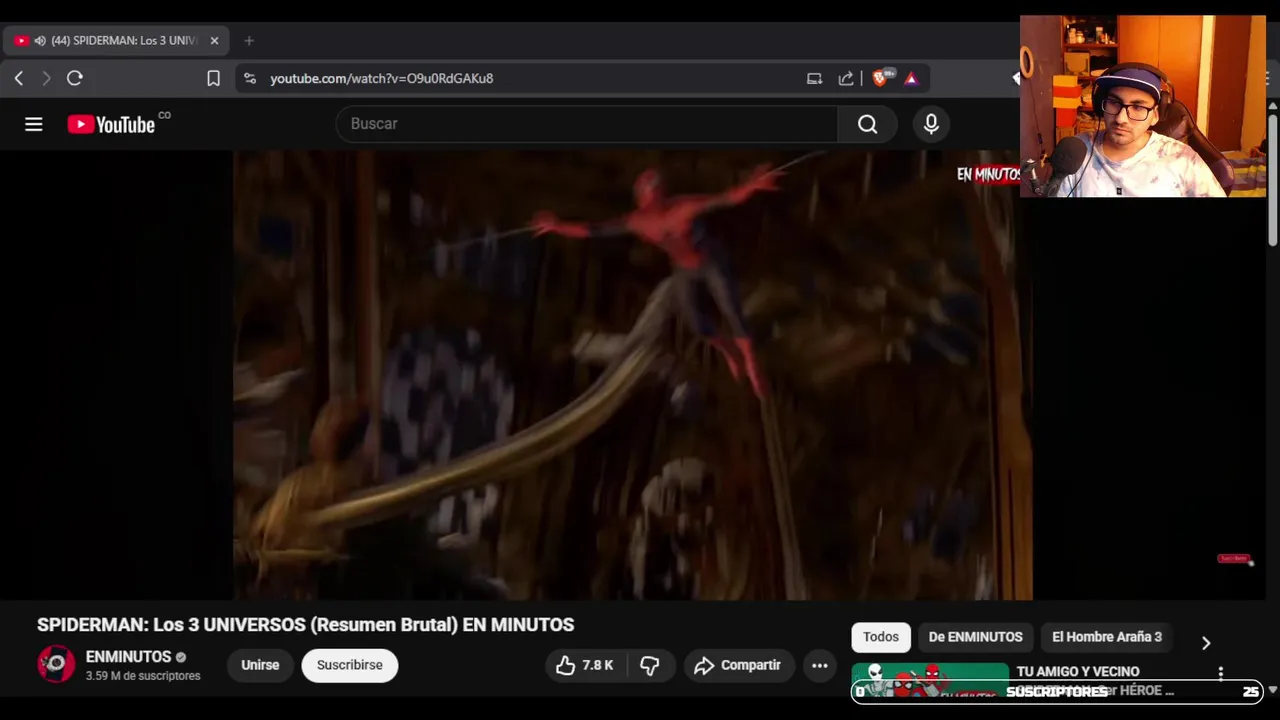
Task: Click the Unirse button
Action: [x=260, y=665]
